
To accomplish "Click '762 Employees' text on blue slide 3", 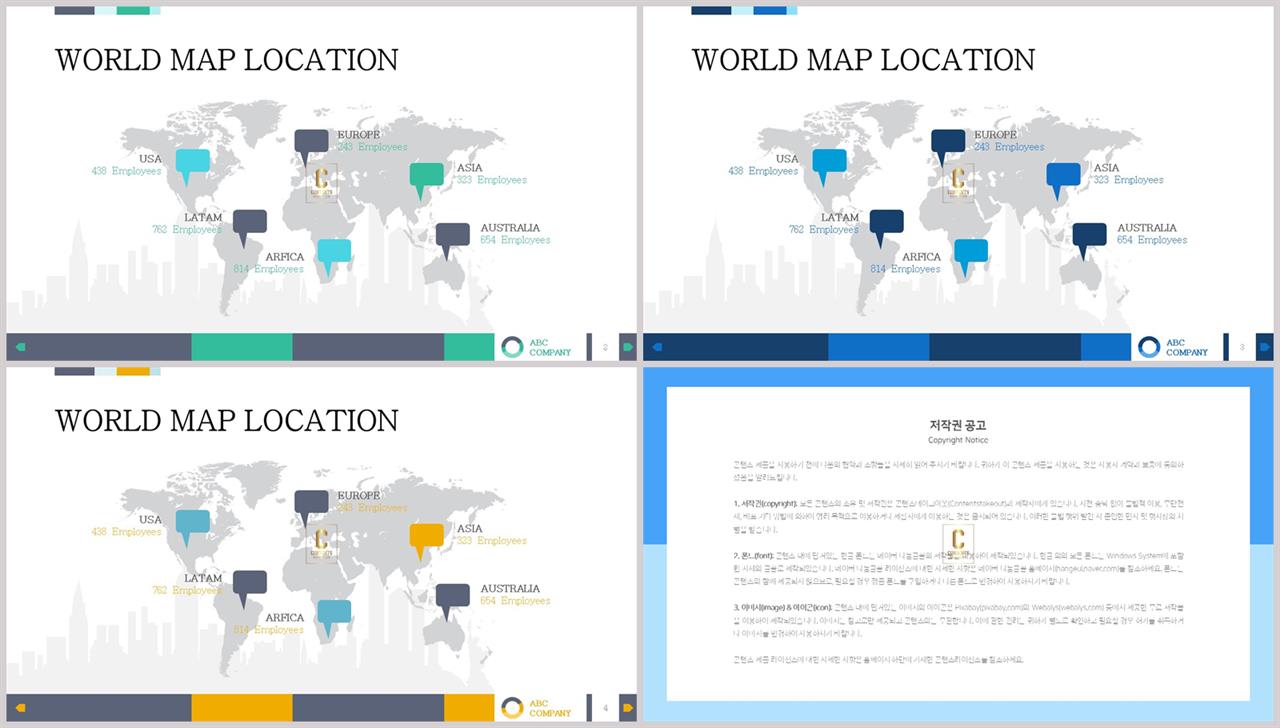I will pyautogui.click(x=823, y=230).
